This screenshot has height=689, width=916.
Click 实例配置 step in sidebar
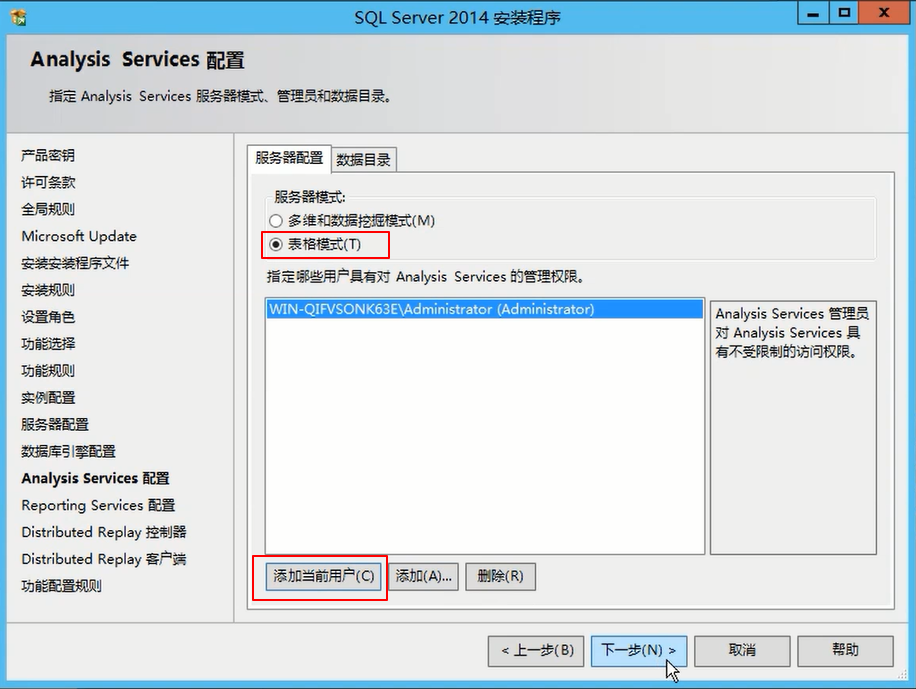[x=48, y=397]
